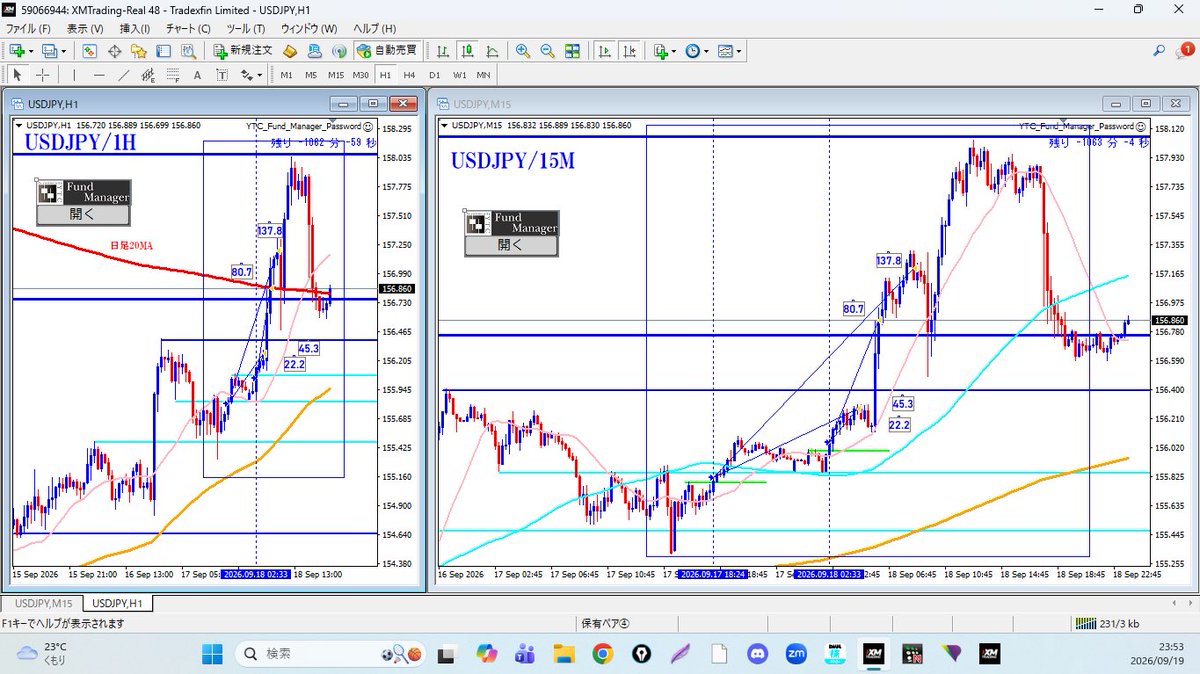Expand the profiles dropdown arrow
Viewport: 1200px width, 674px height.
click(64, 50)
